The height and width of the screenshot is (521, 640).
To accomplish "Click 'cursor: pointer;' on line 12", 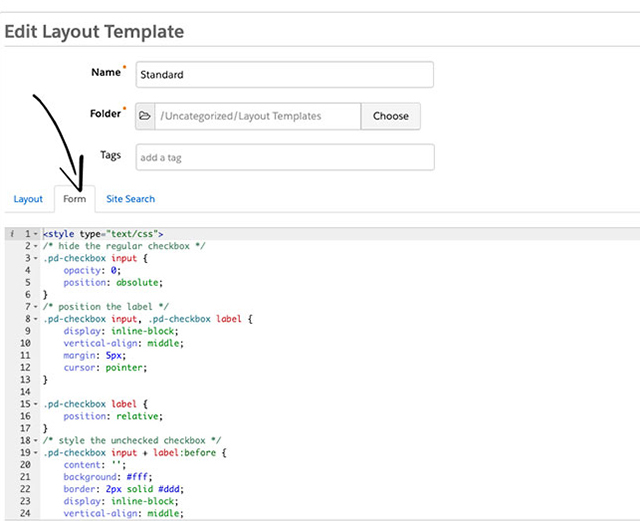I will point(105,367).
